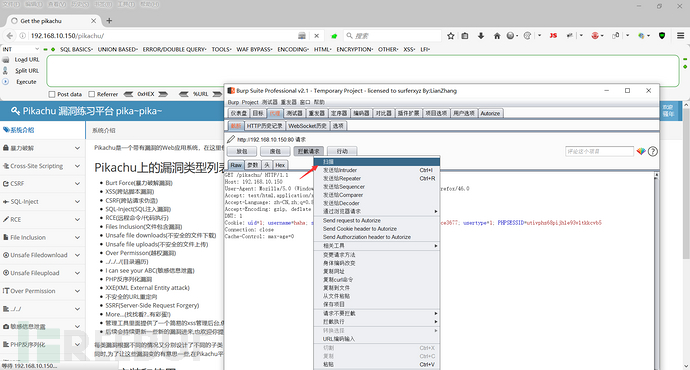Click the colorful highlight icon in Burp
This screenshot has width=690, height=370.
tap(641, 151)
